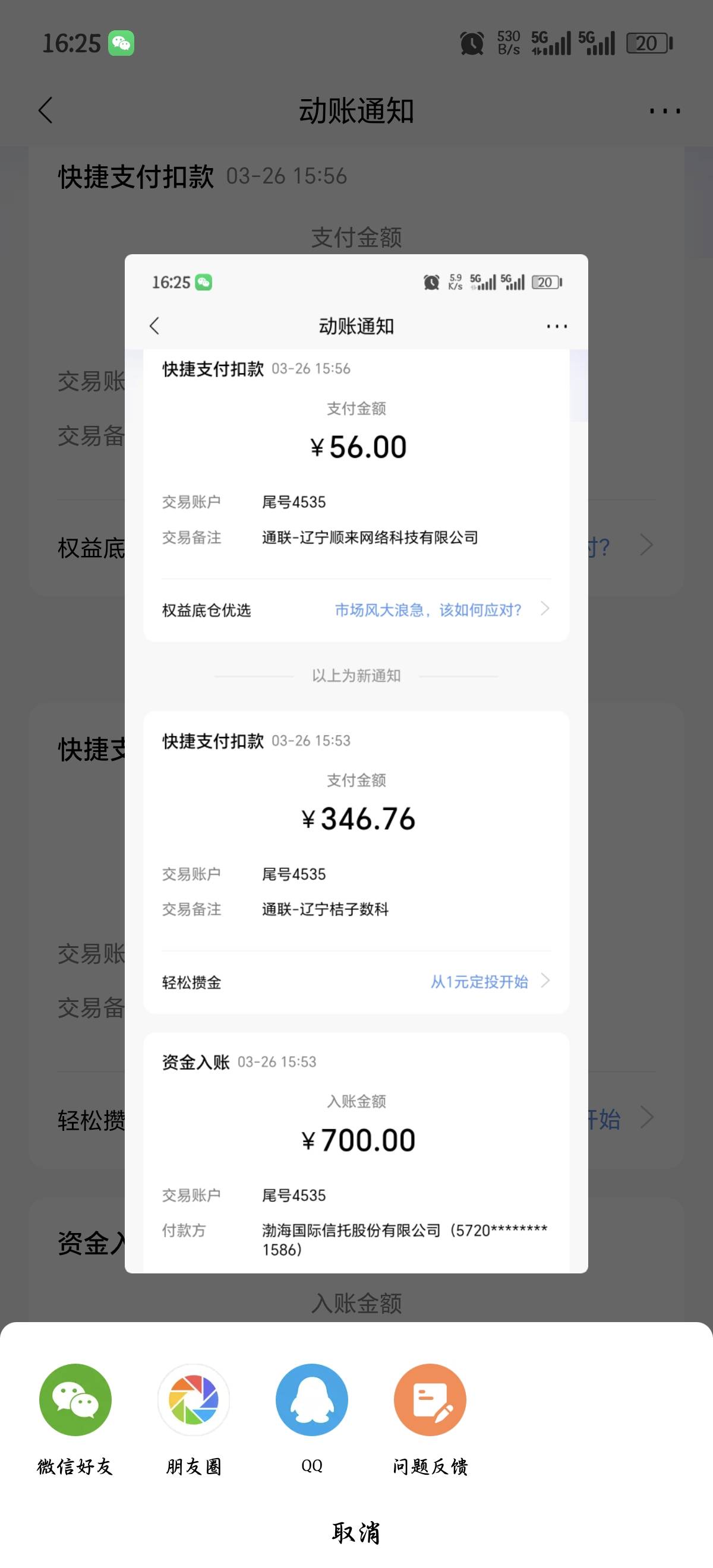Open the 问题反馈 feedback option

point(430,1399)
